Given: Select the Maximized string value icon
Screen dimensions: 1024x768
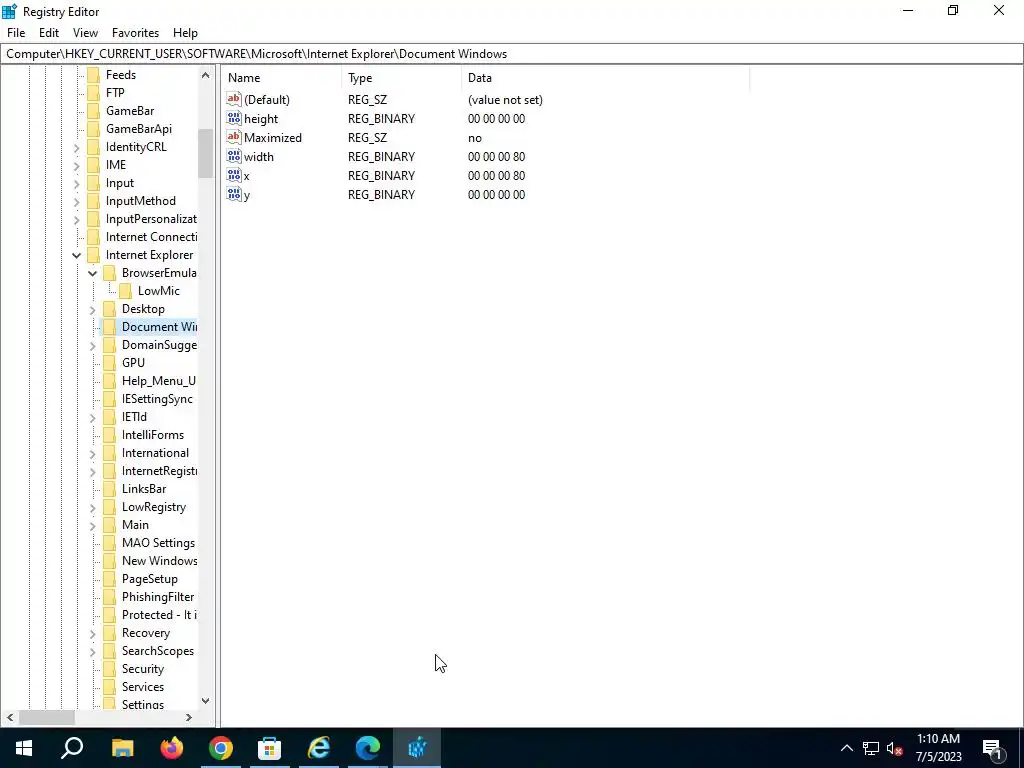Looking at the screenshot, I should pyautogui.click(x=234, y=137).
